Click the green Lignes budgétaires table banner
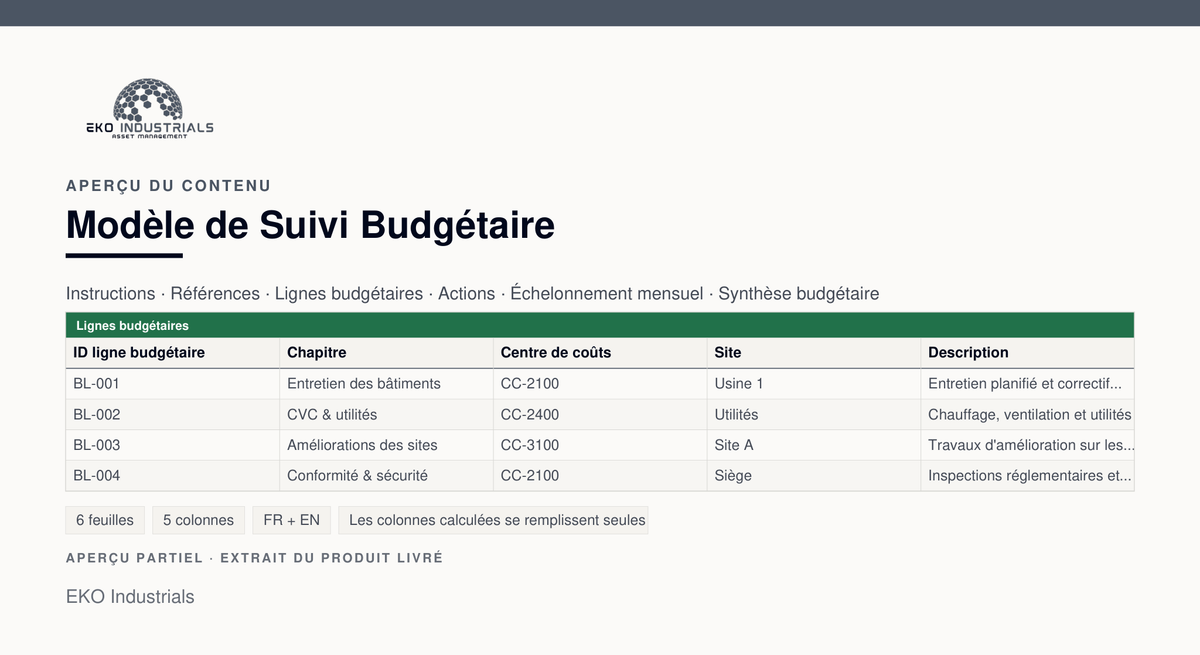Image resolution: width=1200 pixels, height=655 pixels. coord(600,325)
